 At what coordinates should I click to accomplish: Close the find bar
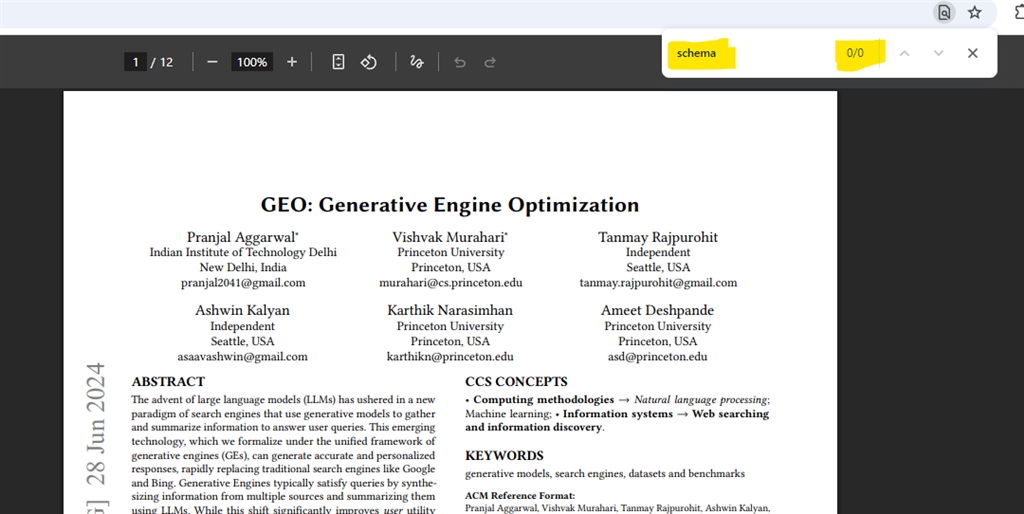click(x=972, y=53)
